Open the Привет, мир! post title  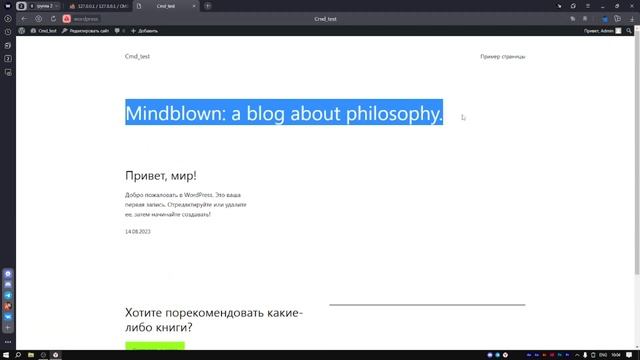tap(161, 176)
